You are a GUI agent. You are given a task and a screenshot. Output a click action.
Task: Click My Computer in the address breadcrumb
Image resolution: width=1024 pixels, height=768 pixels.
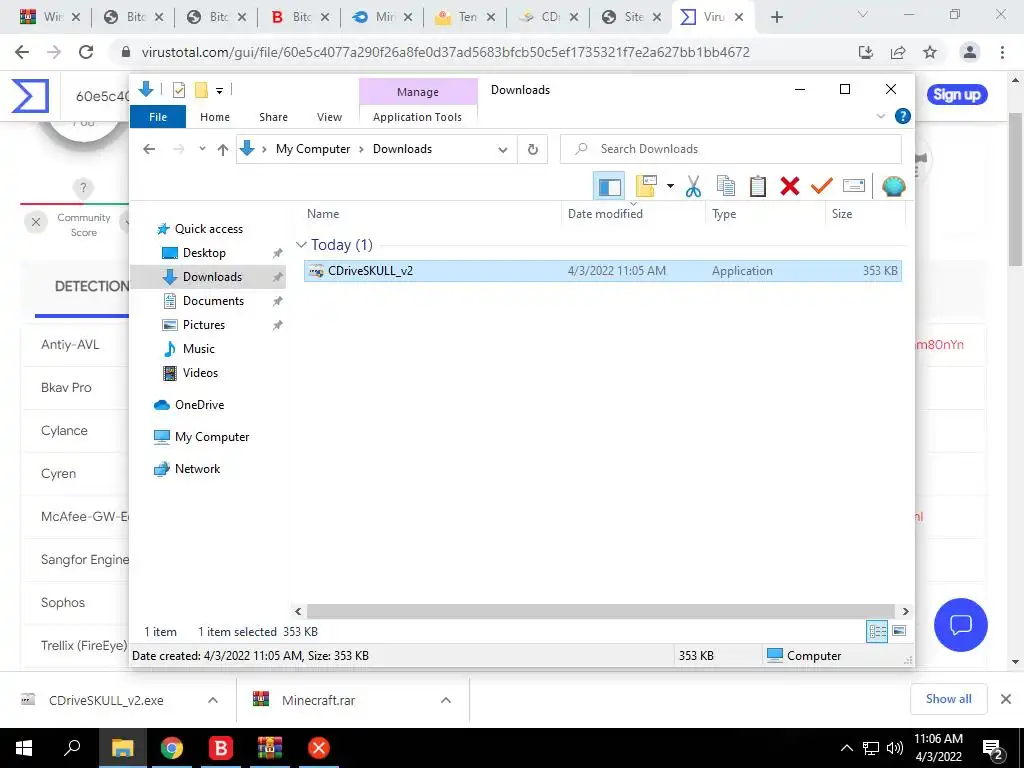[x=313, y=149]
